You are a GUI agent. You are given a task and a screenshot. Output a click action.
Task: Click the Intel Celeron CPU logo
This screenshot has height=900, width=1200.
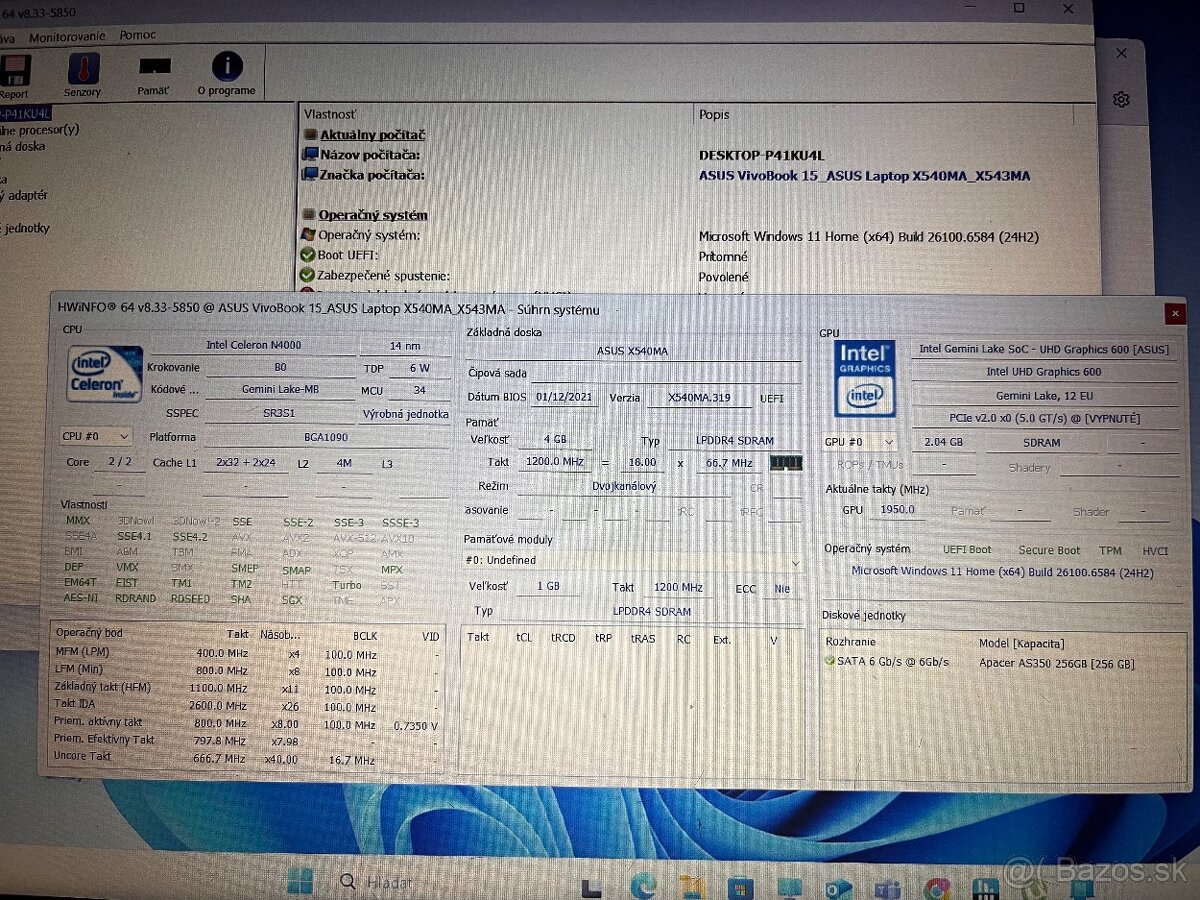(104, 374)
